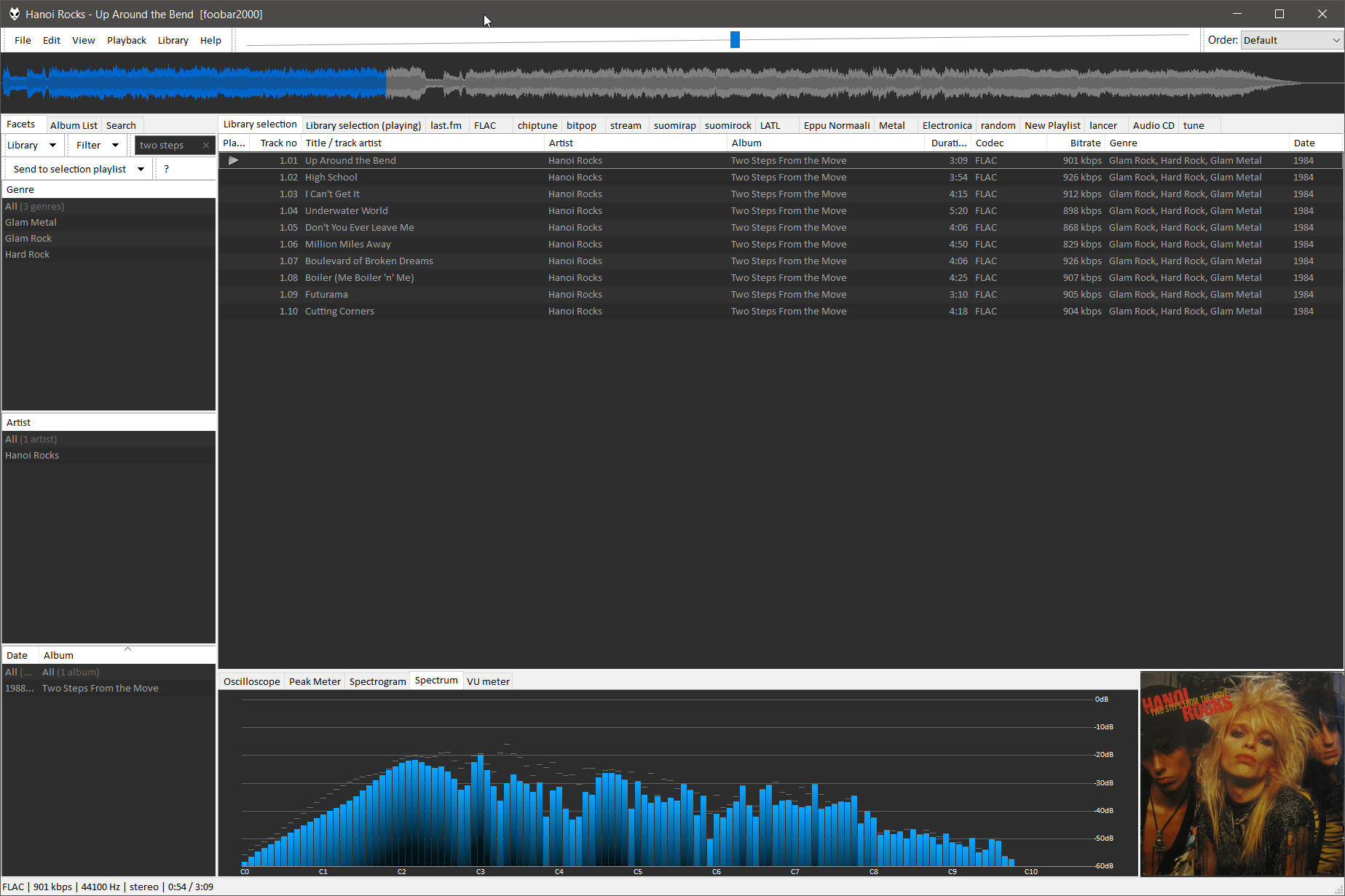Image resolution: width=1345 pixels, height=896 pixels.
Task: Switch to the Search tab
Action: 121,125
